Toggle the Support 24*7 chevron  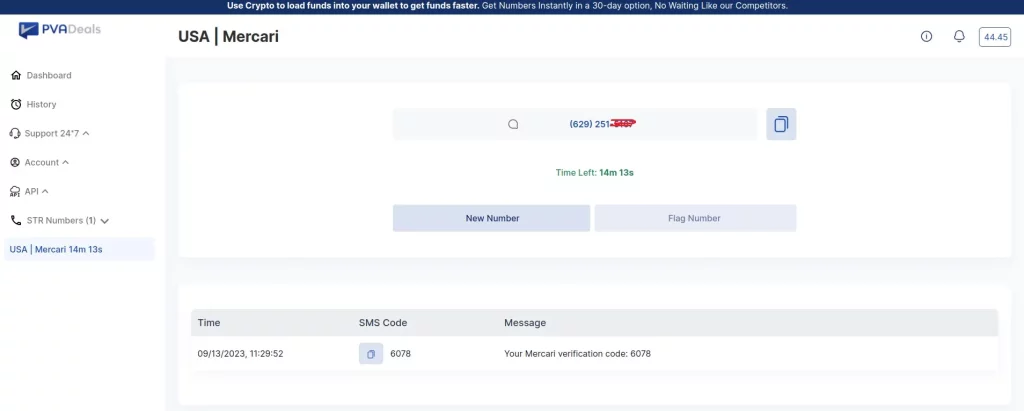(86, 133)
